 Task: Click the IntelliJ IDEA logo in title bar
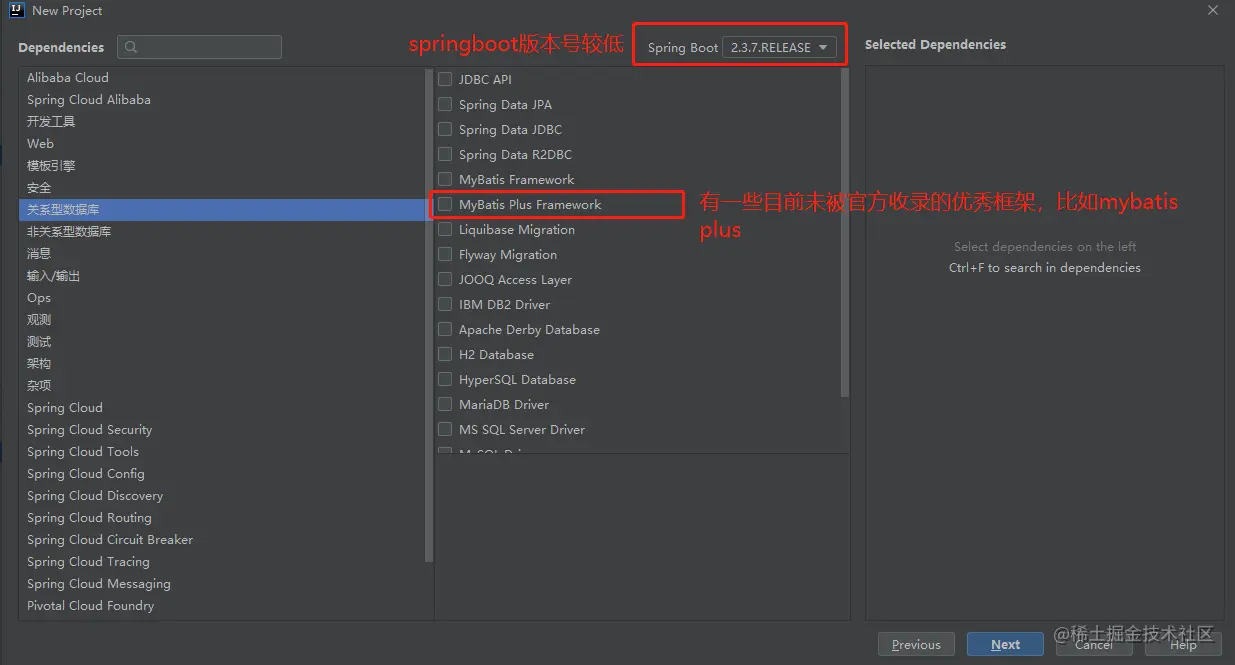pyautogui.click(x=16, y=11)
